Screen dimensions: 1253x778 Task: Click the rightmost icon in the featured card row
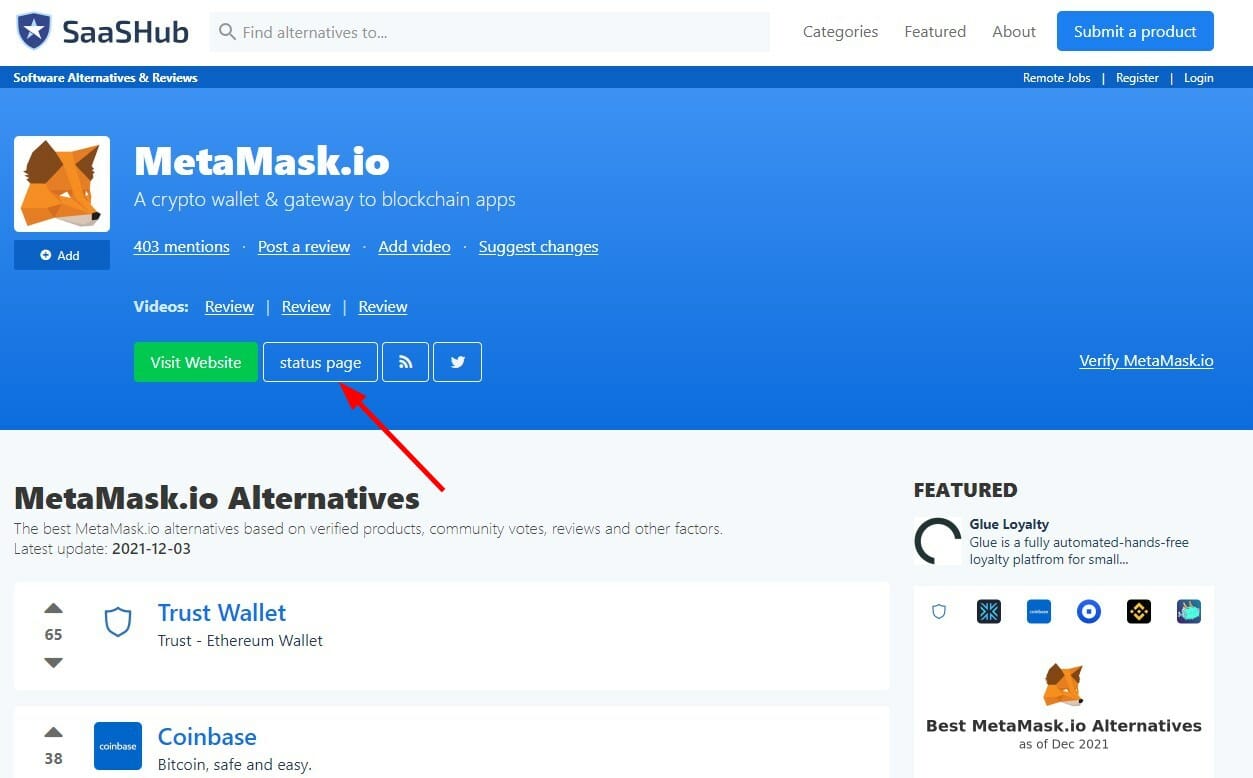tap(1189, 611)
